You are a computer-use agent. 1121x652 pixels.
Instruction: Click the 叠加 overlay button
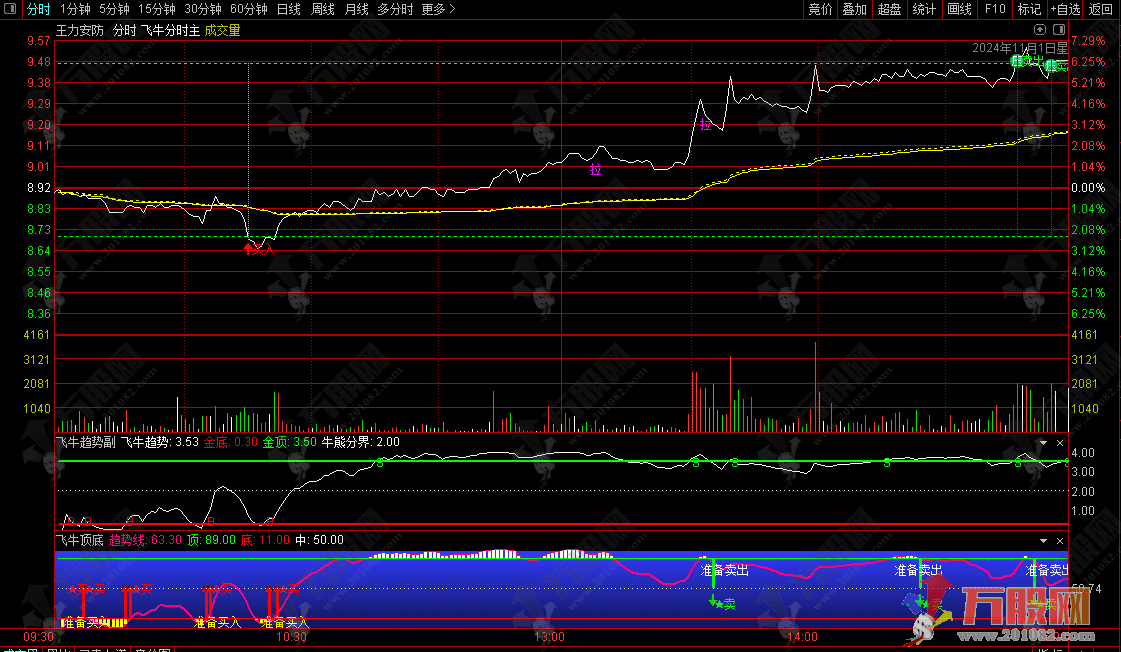(x=854, y=9)
